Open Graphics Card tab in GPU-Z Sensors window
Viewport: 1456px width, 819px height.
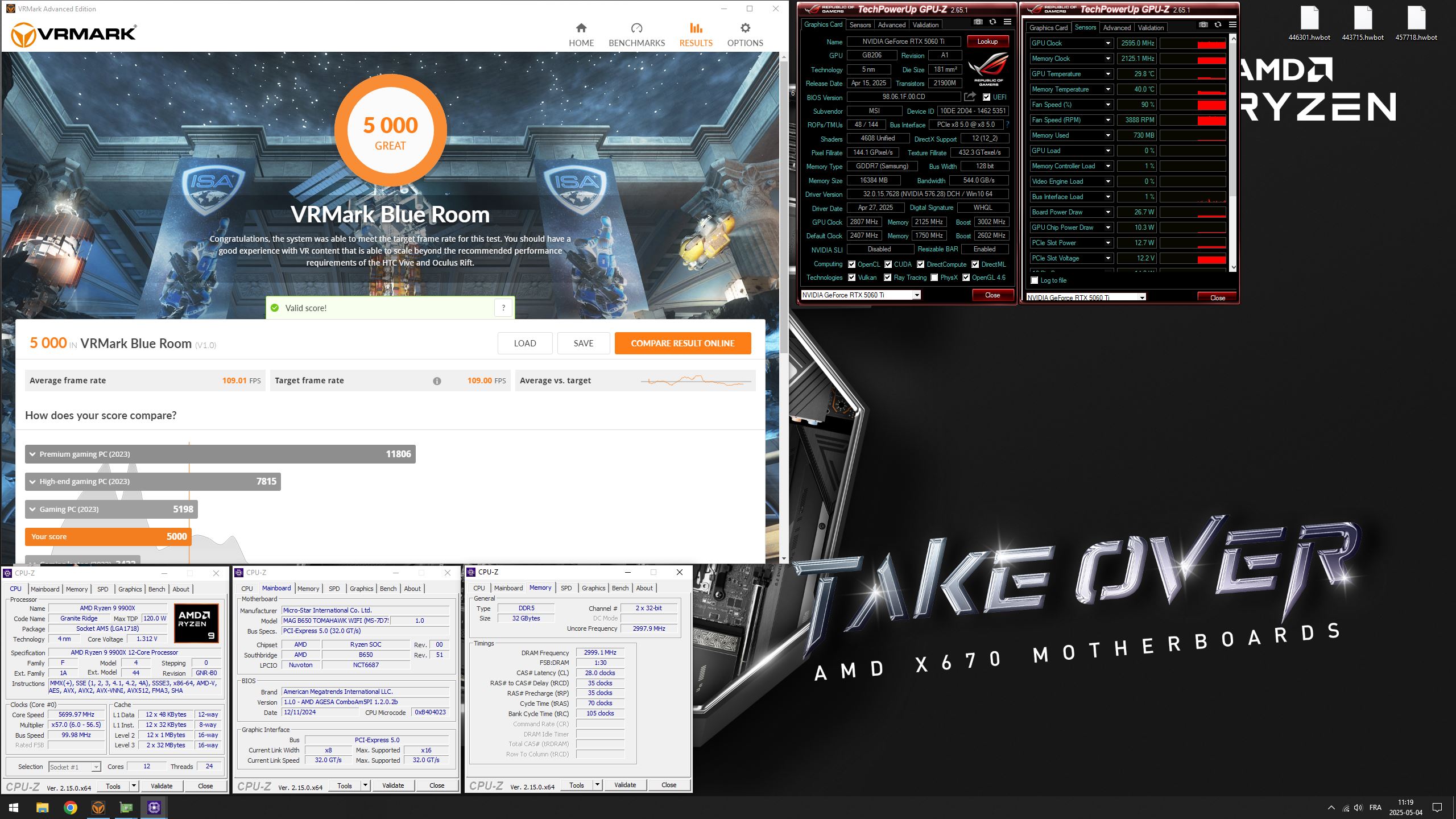point(1048,28)
